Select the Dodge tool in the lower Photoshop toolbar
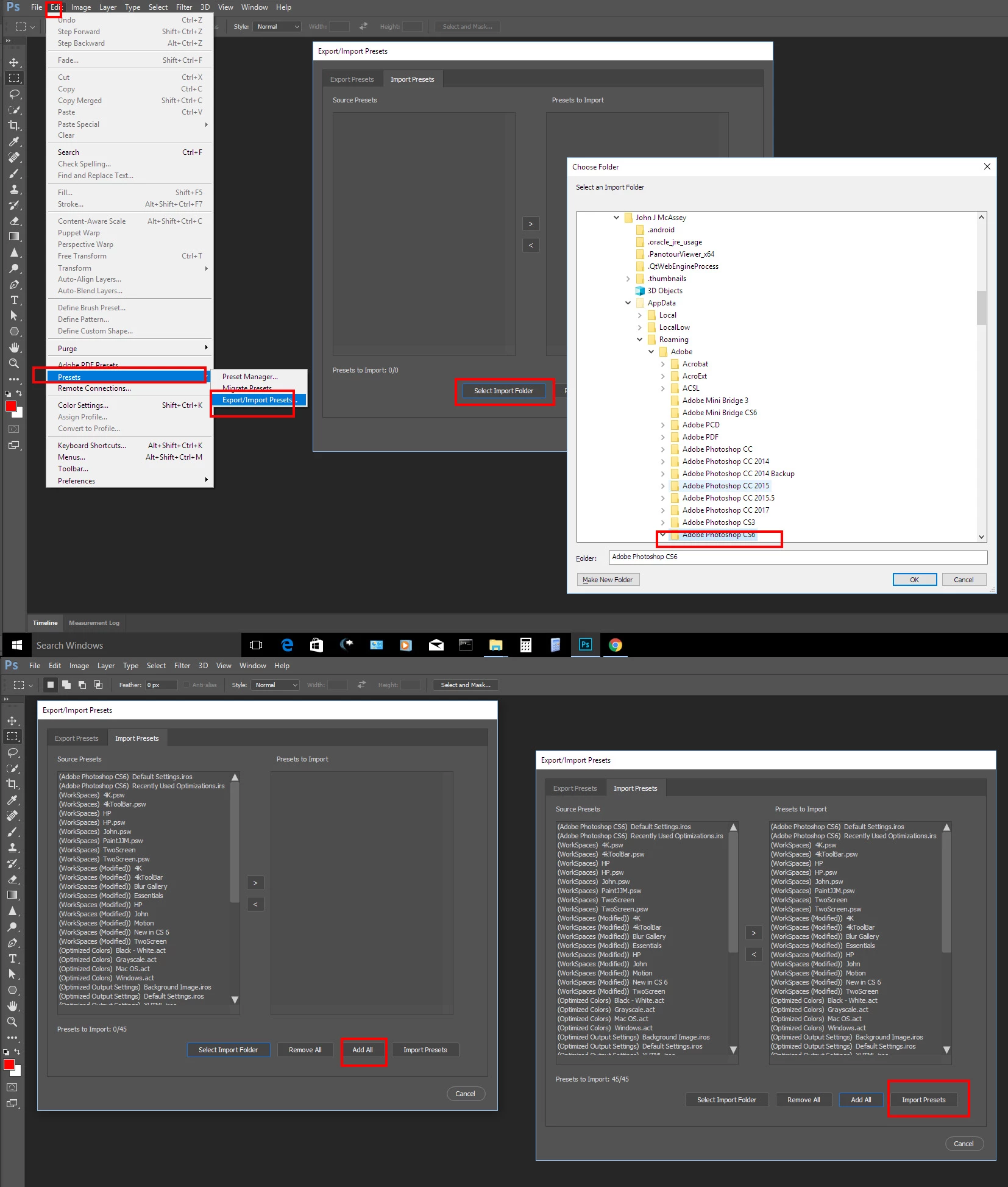 pyautogui.click(x=12, y=927)
